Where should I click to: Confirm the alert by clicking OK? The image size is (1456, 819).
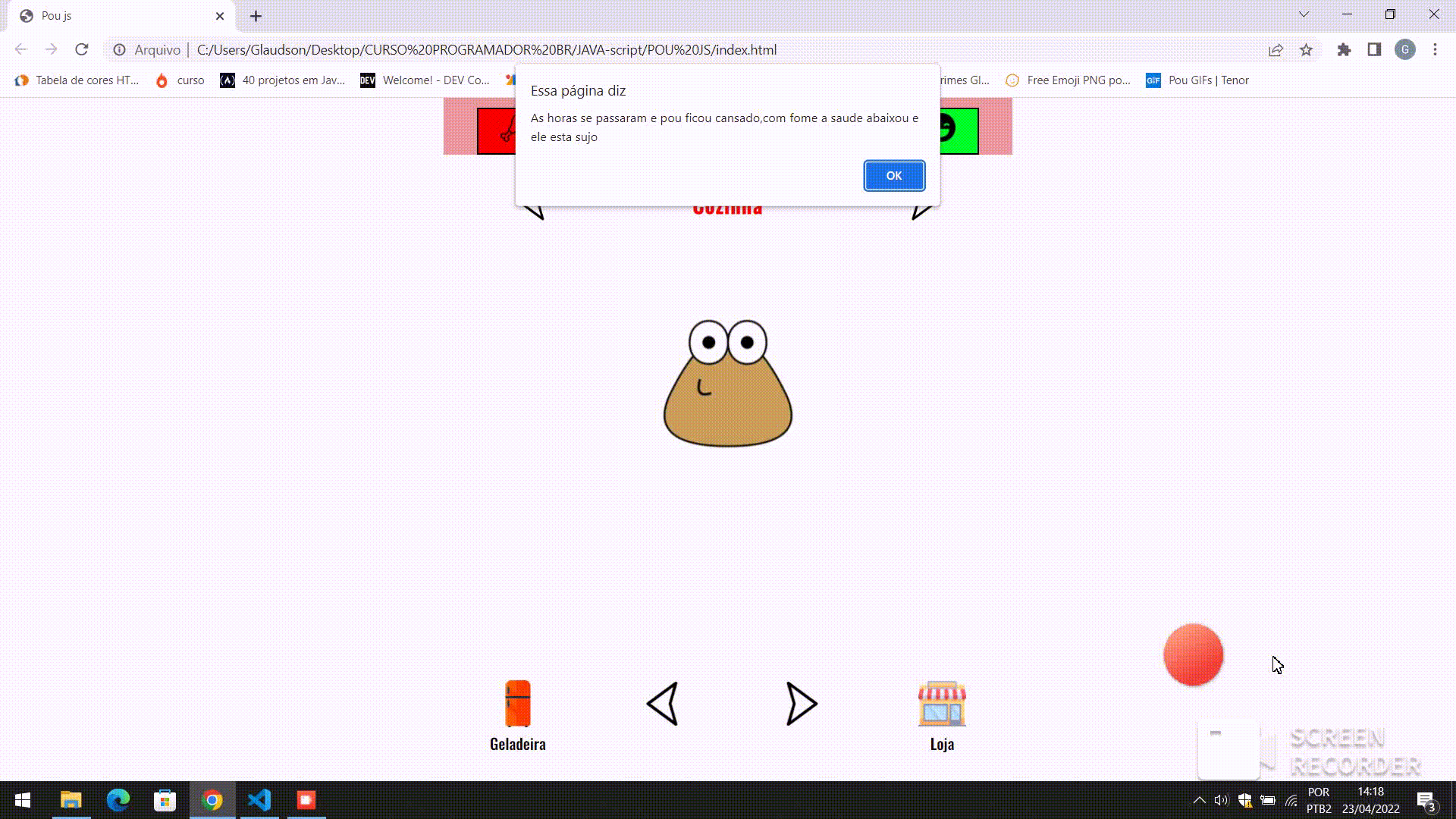pyautogui.click(x=894, y=176)
